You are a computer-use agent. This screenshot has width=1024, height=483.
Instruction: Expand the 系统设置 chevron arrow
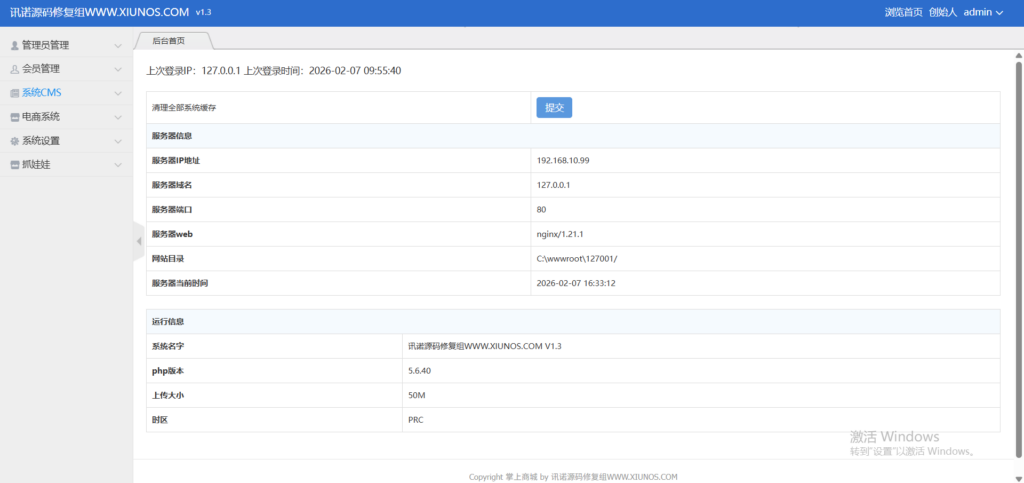118,142
